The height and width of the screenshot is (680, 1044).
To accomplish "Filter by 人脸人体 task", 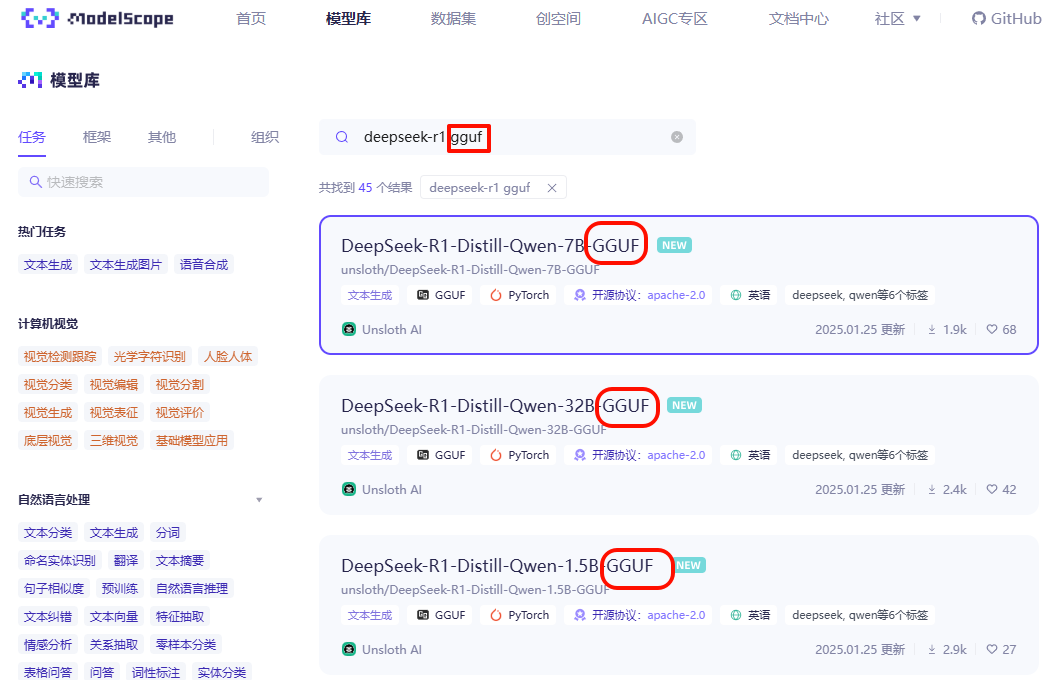I will pos(228,356).
